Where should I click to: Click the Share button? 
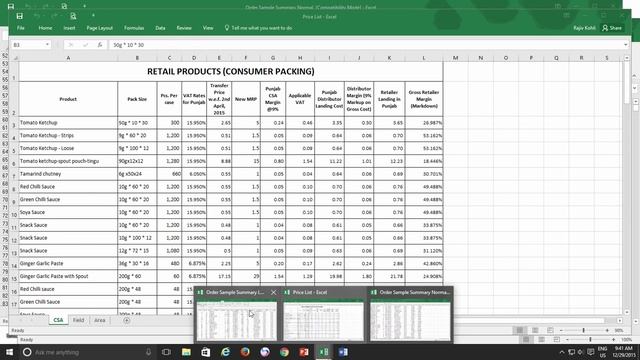point(612,28)
